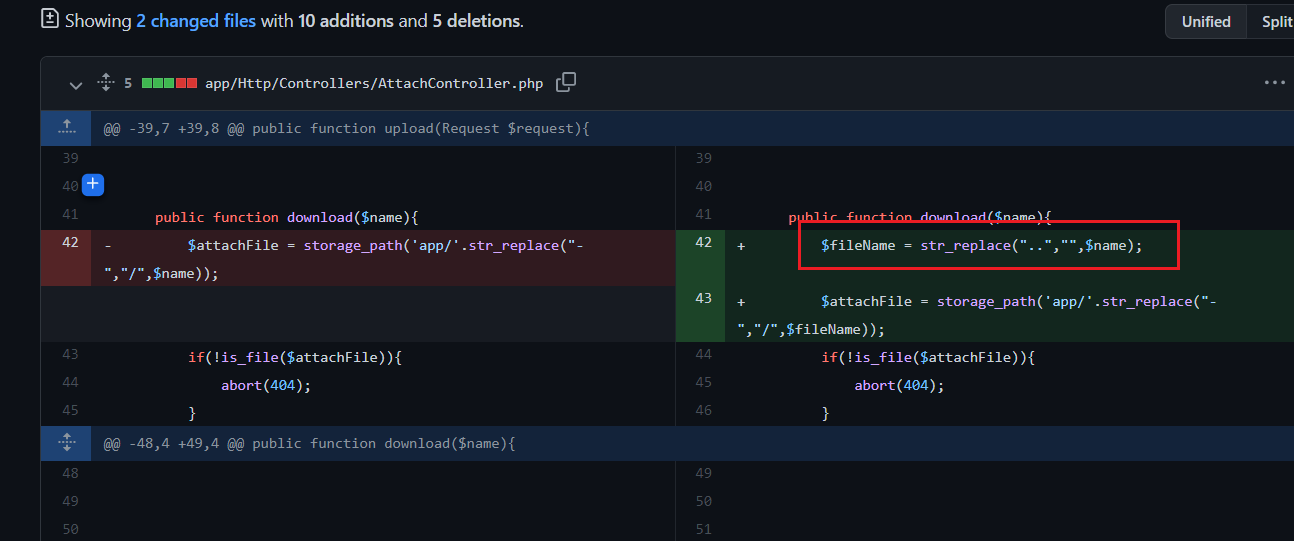Click the @@ -48,4 +49,4 hunk header
Viewport: 1294px width, 541px height.
[309, 442]
